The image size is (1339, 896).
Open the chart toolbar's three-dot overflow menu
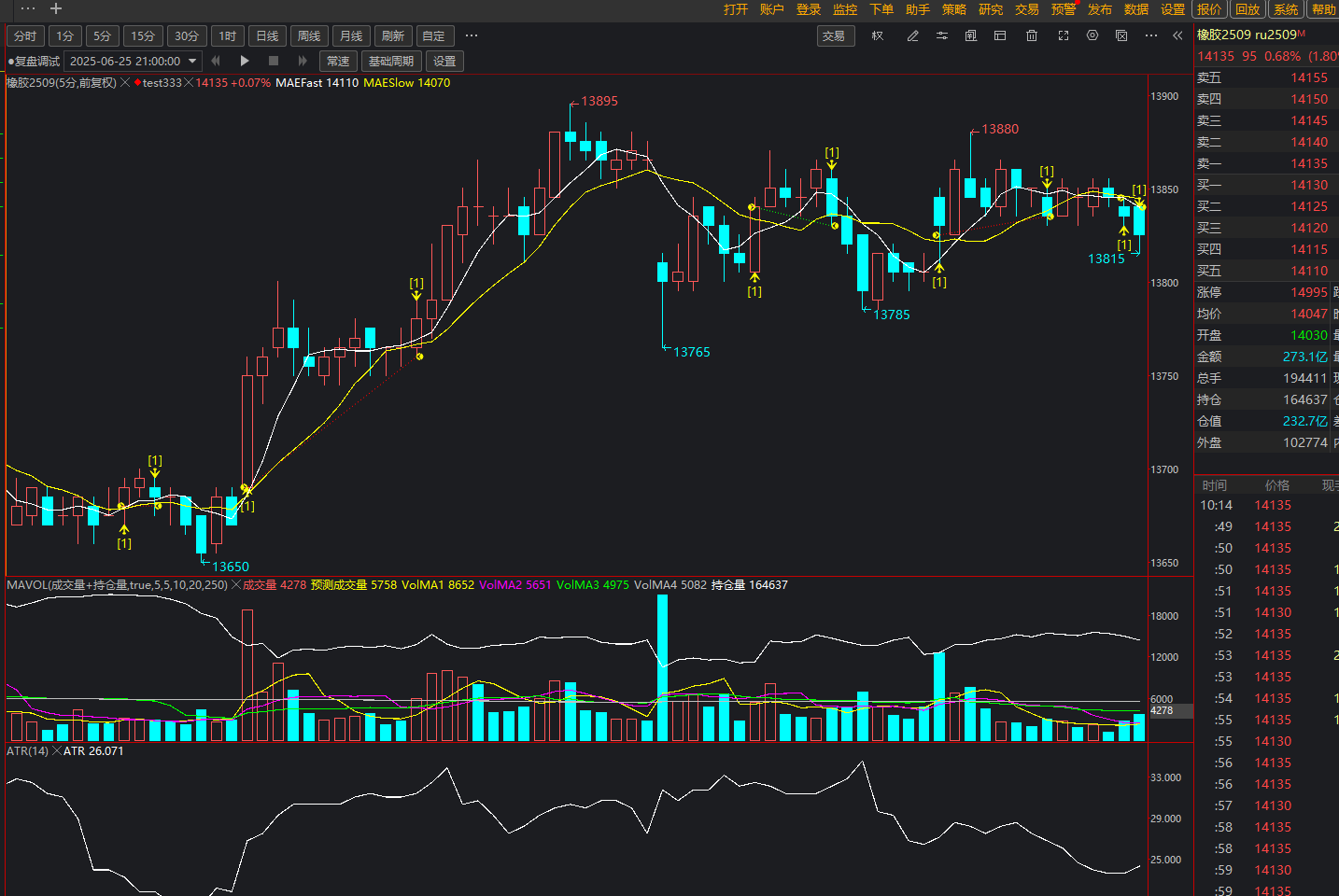click(x=1151, y=35)
